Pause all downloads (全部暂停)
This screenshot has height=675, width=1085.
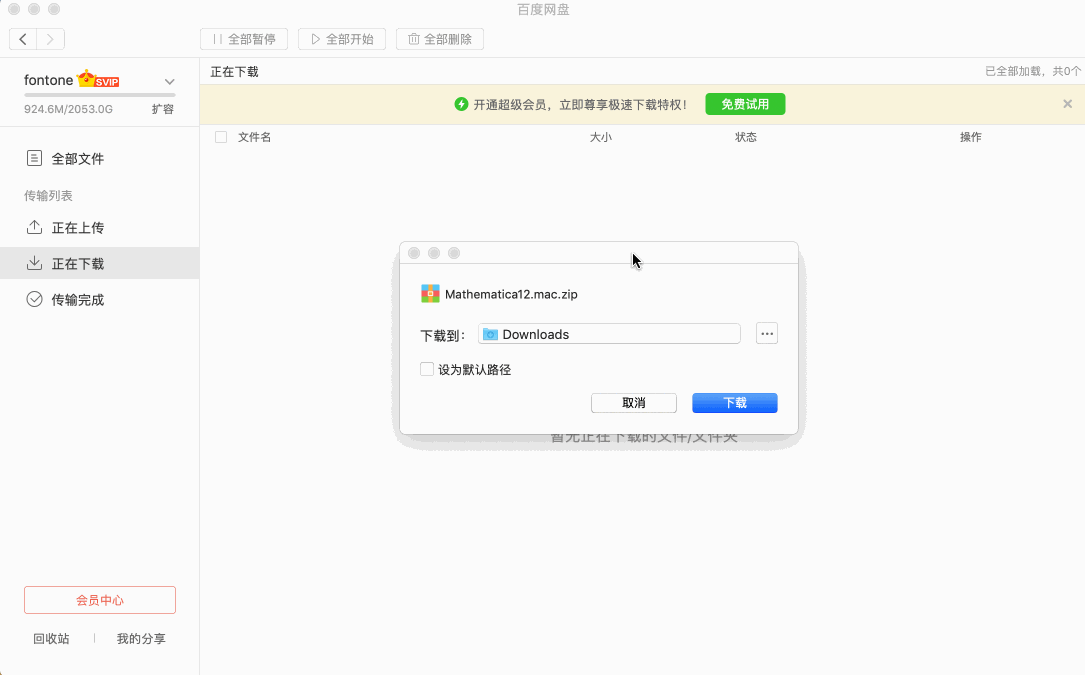tap(244, 39)
